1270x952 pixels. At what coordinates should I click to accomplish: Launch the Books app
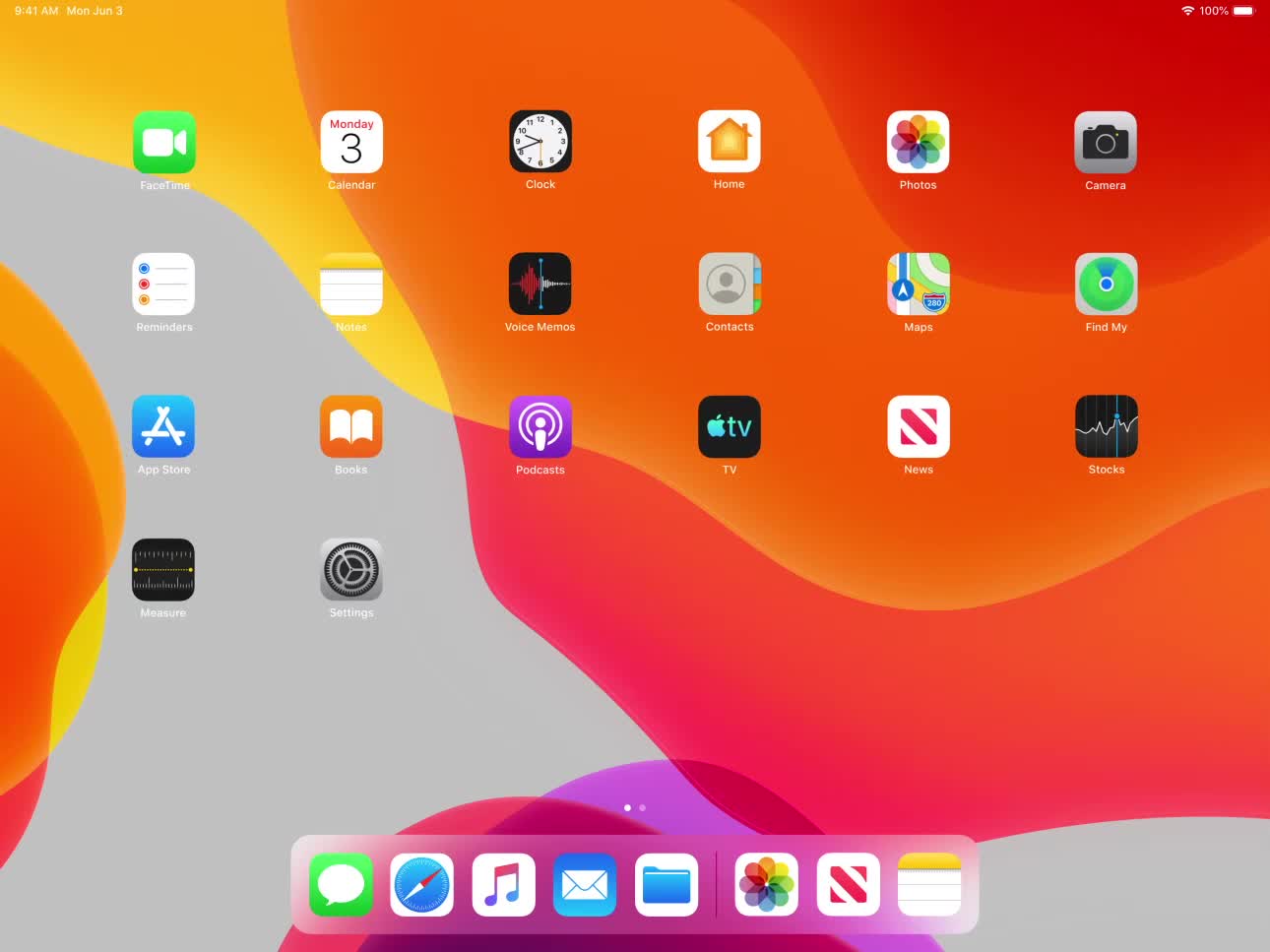tap(351, 426)
